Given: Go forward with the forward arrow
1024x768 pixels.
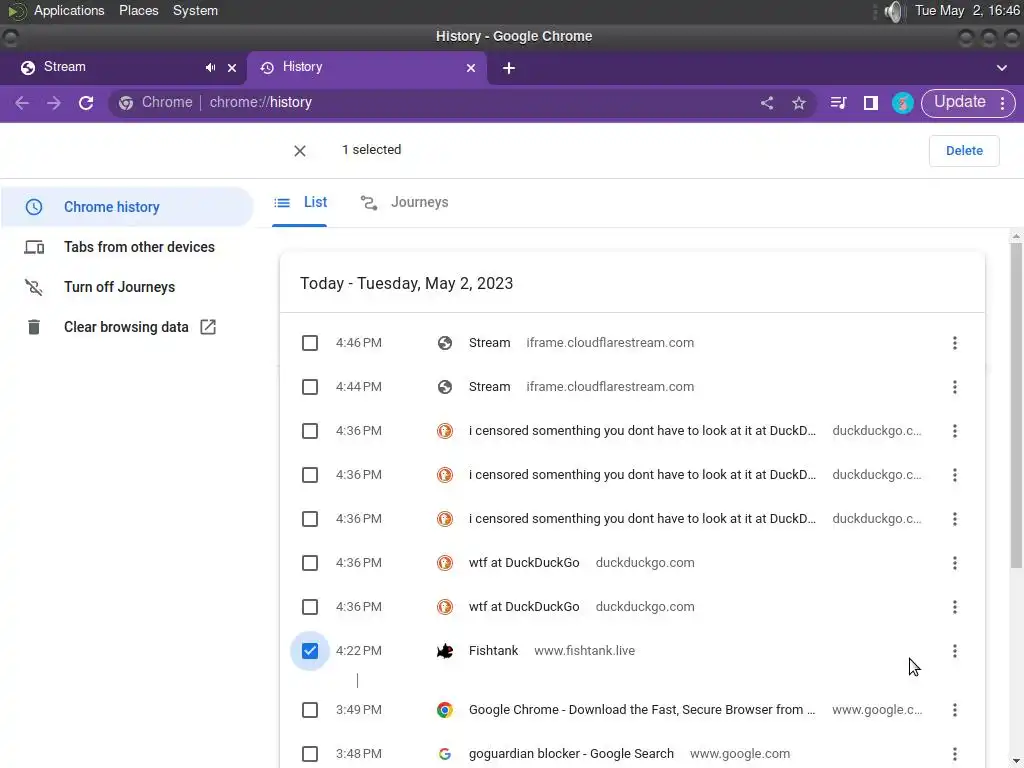Looking at the screenshot, I should coord(54,103).
